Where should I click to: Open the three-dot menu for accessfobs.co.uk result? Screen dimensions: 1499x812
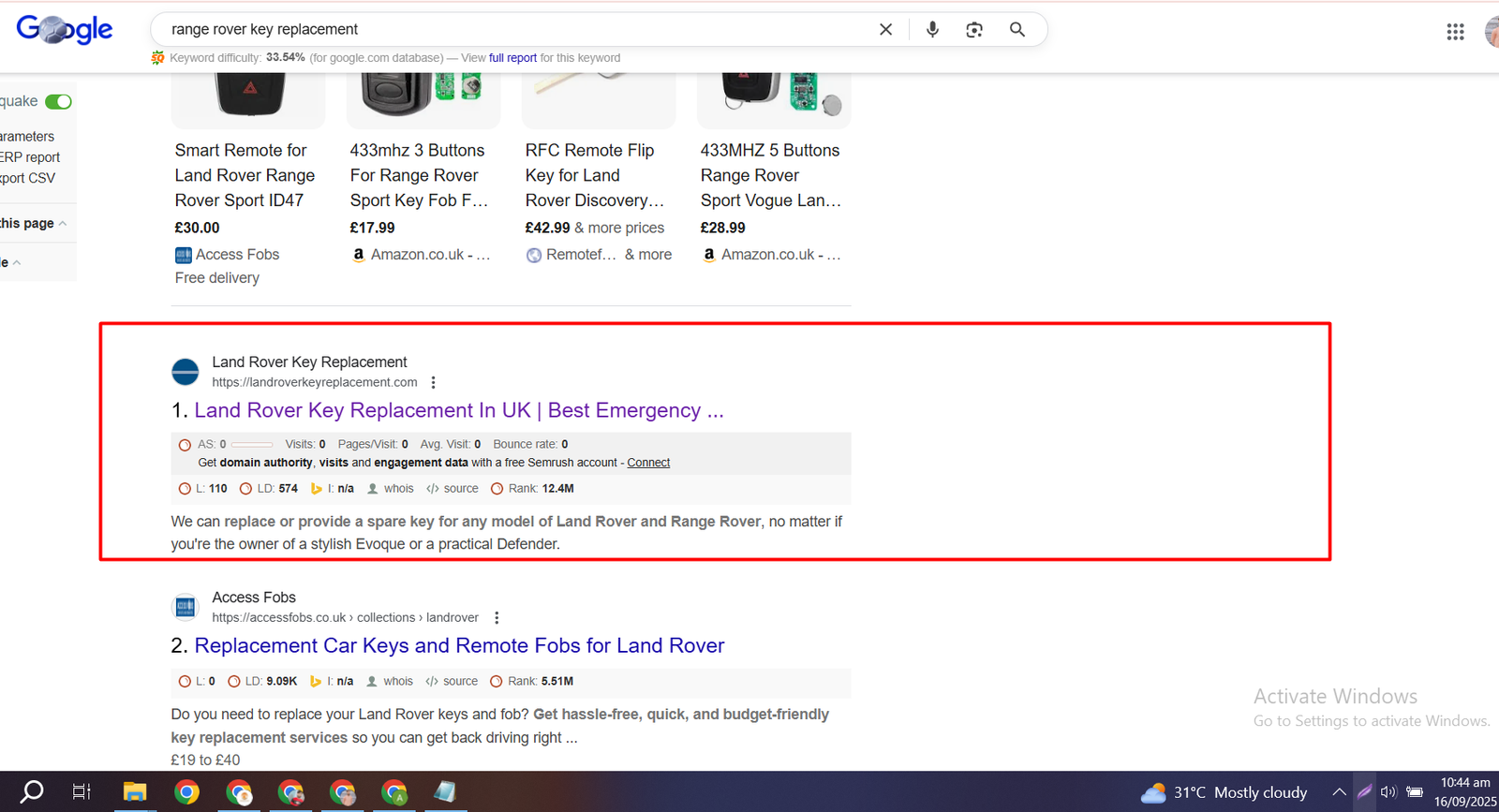(x=497, y=618)
